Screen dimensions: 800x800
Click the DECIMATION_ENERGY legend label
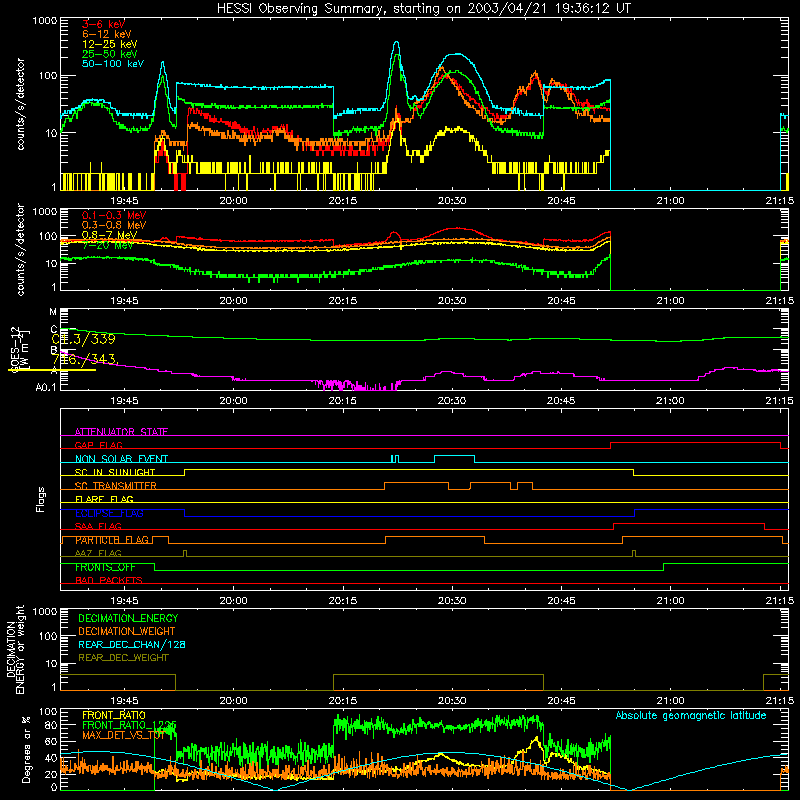128,618
